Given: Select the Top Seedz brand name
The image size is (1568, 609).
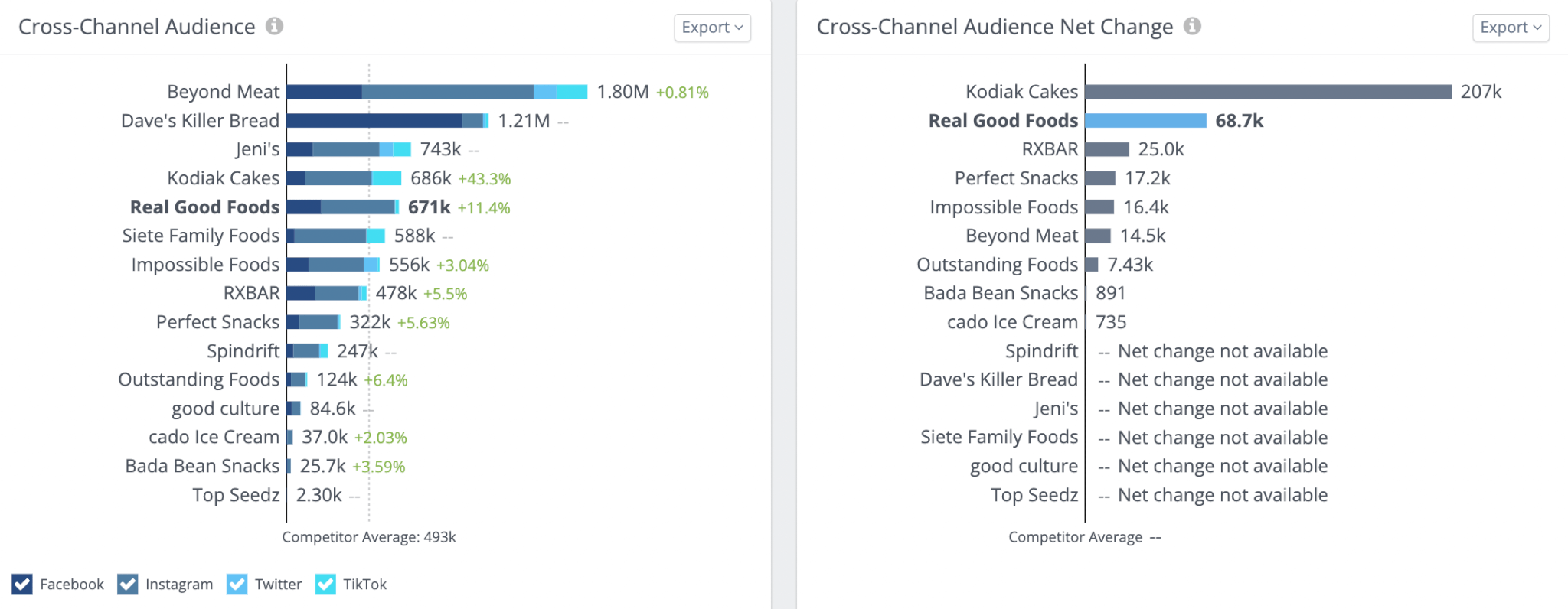Looking at the screenshot, I should (x=237, y=495).
